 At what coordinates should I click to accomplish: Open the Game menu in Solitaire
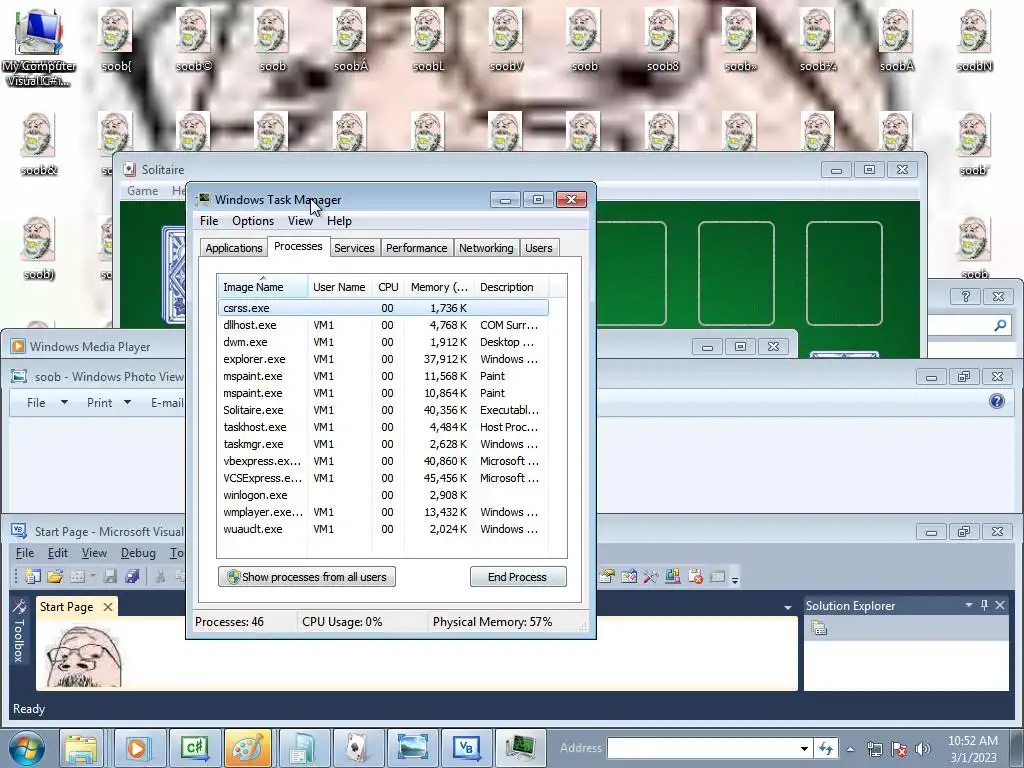(x=142, y=191)
